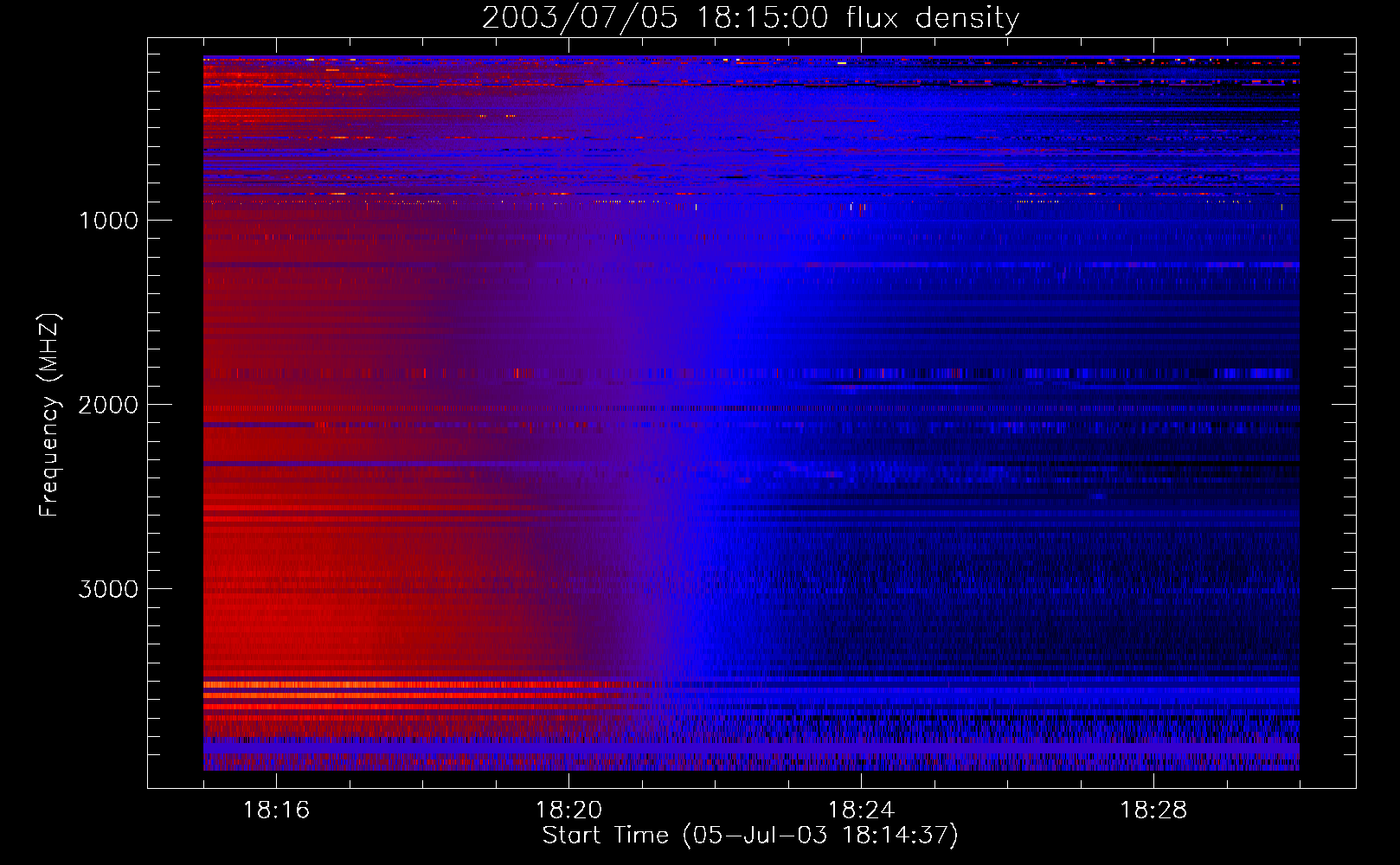1400x865 pixels.
Task: Click the plot title '2003/07/05 18:15:00 flux density'
Action: tap(750, 18)
